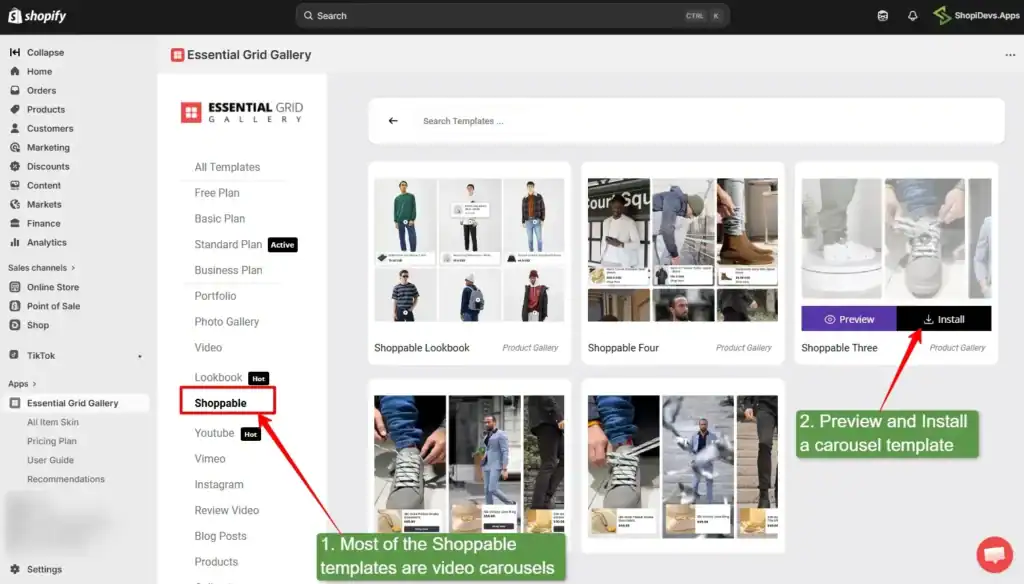This screenshot has height=584, width=1024.
Task: Click the Customers icon
Action: 13,128
